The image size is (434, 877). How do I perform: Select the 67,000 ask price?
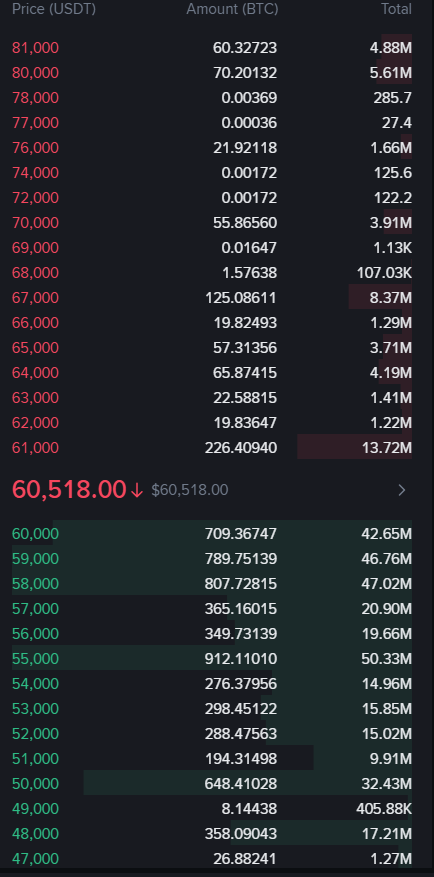(x=35, y=298)
